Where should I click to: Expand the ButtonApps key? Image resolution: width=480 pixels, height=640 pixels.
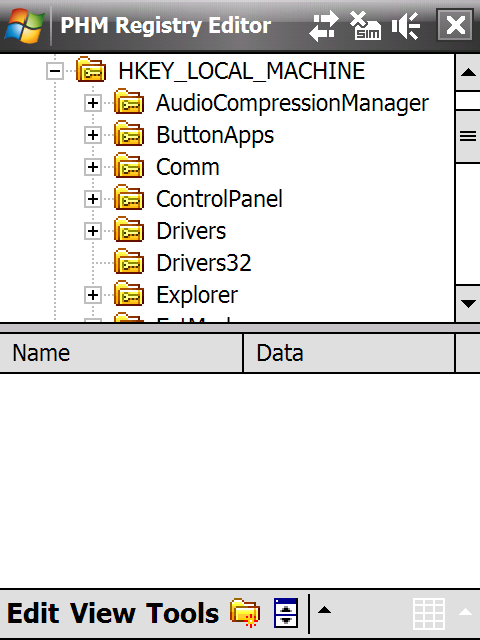[93, 135]
